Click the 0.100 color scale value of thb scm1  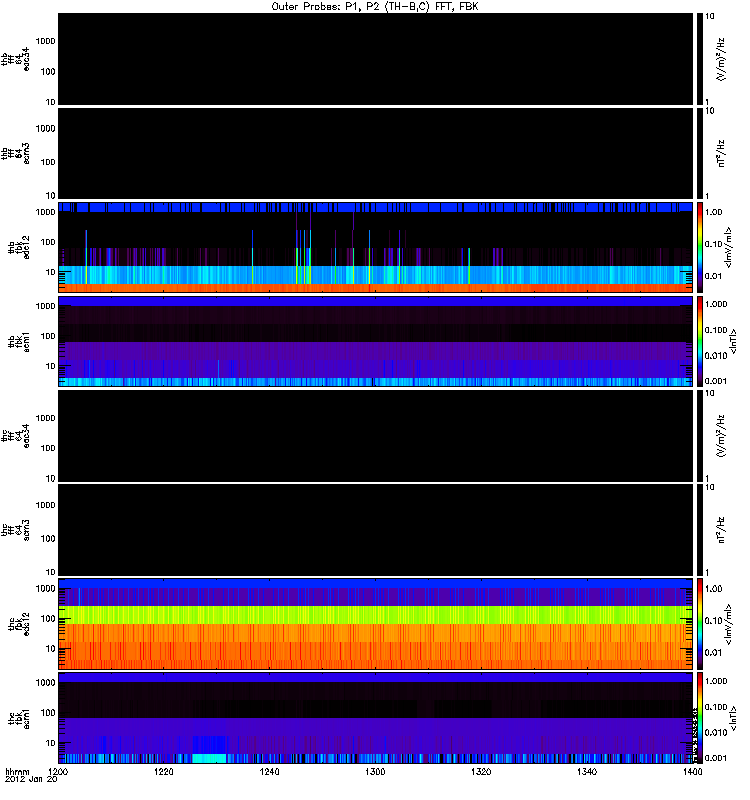click(x=716, y=330)
